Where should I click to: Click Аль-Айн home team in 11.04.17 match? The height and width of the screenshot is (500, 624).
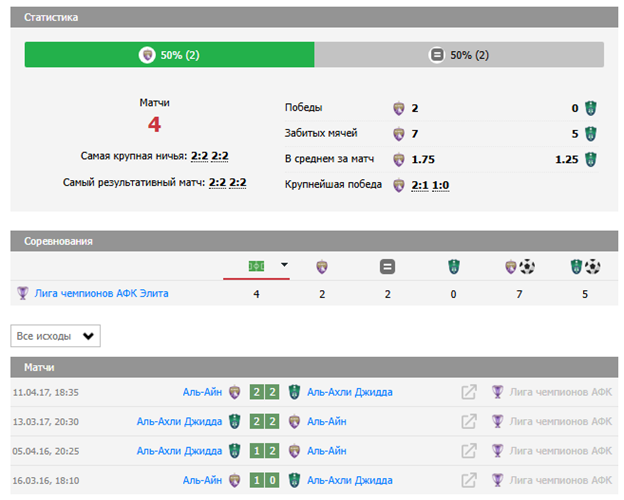coord(202,392)
